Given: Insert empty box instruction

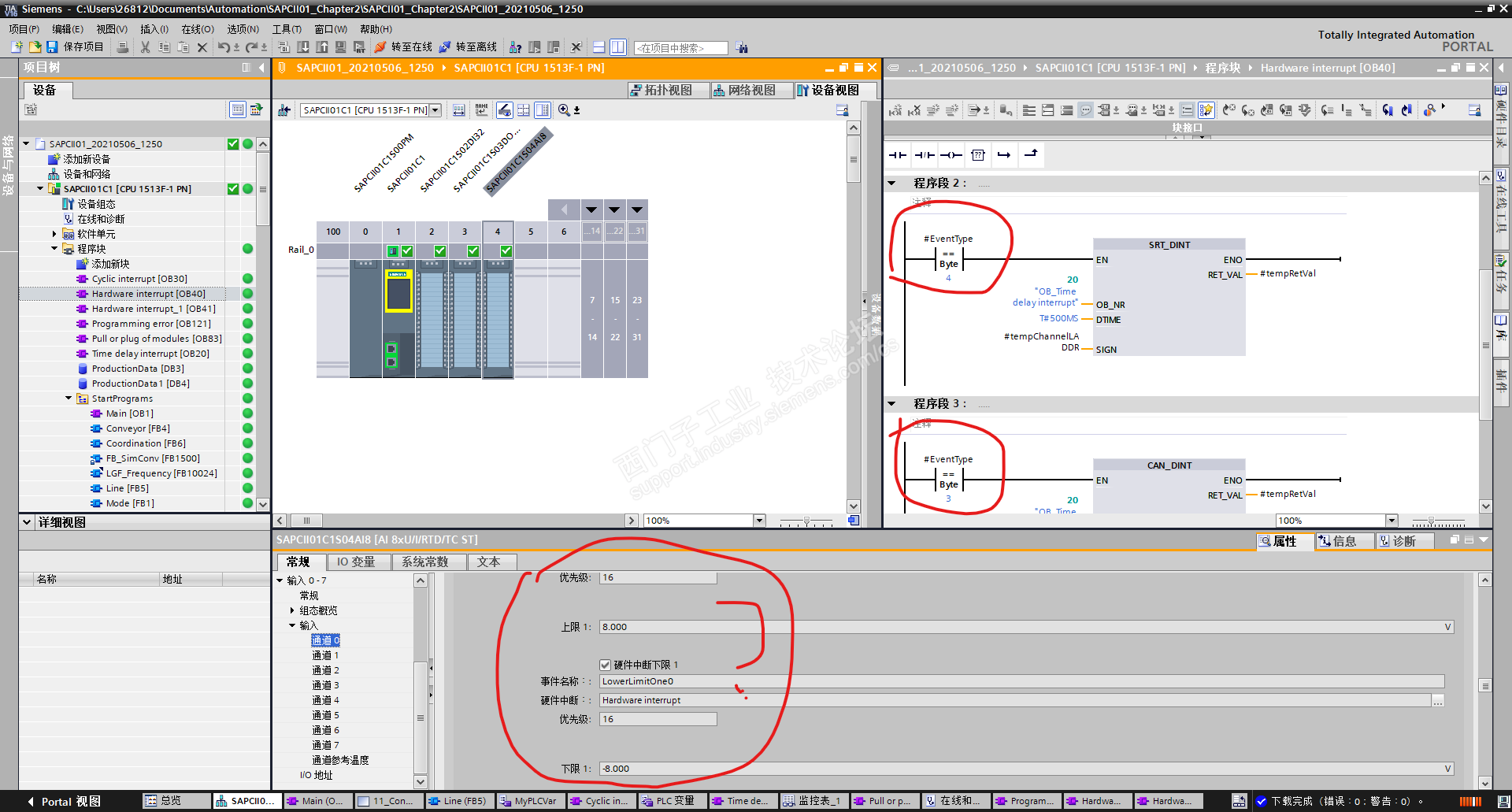Looking at the screenshot, I should coord(978,155).
